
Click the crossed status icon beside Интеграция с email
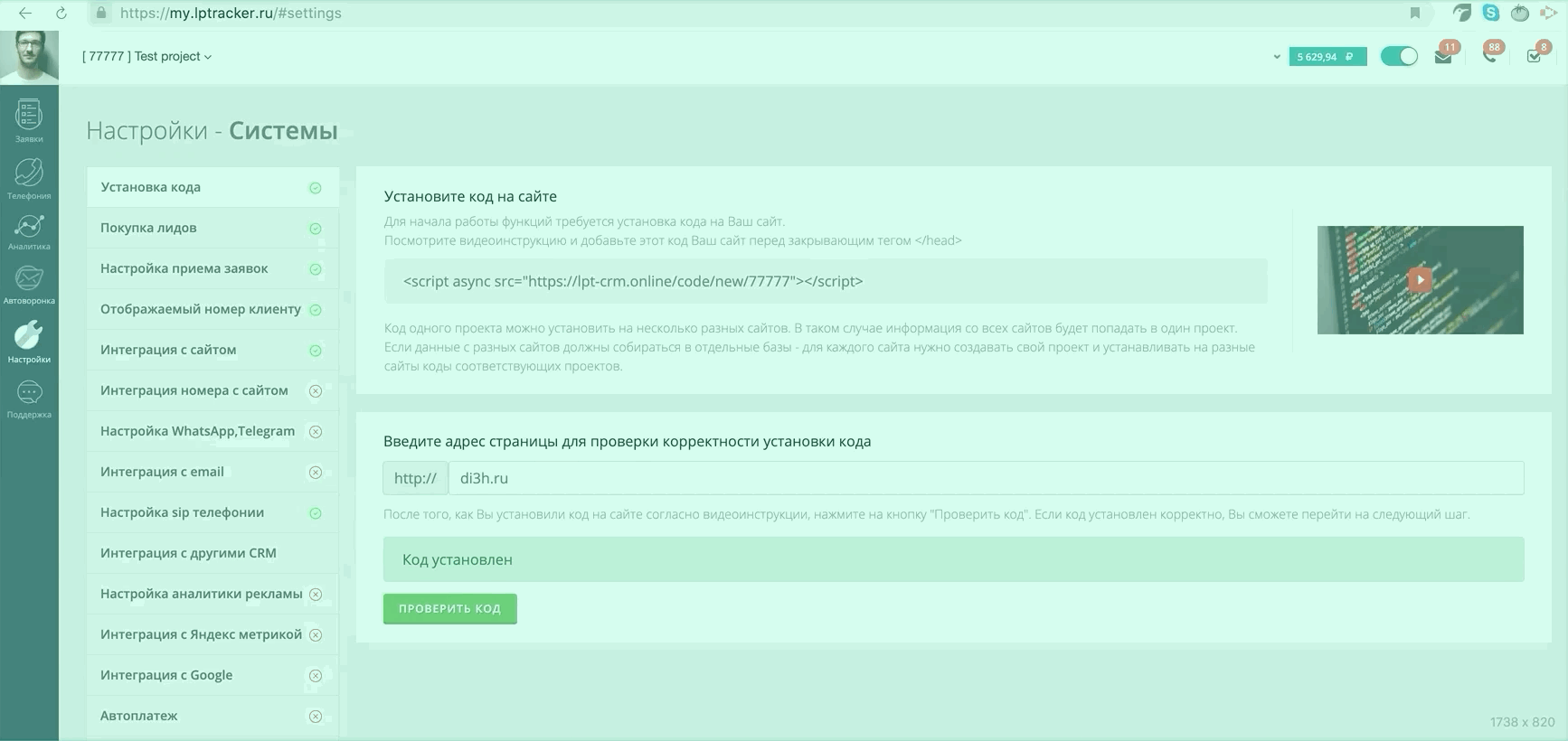point(316,472)
